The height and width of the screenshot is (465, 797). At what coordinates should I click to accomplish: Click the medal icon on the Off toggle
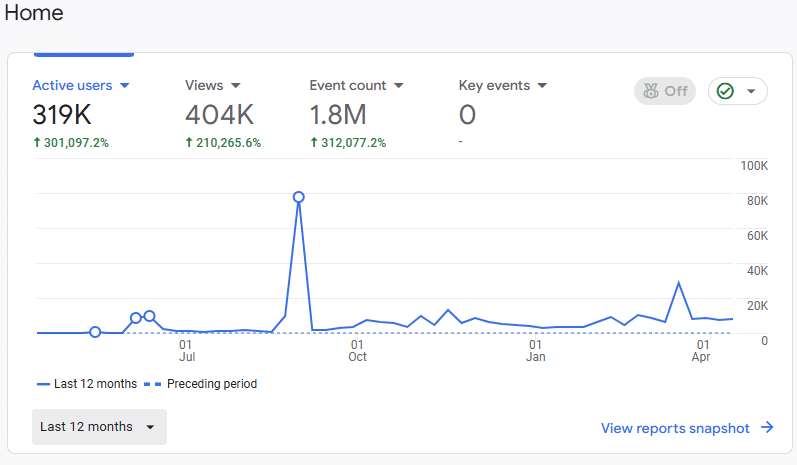click(651, 91)
